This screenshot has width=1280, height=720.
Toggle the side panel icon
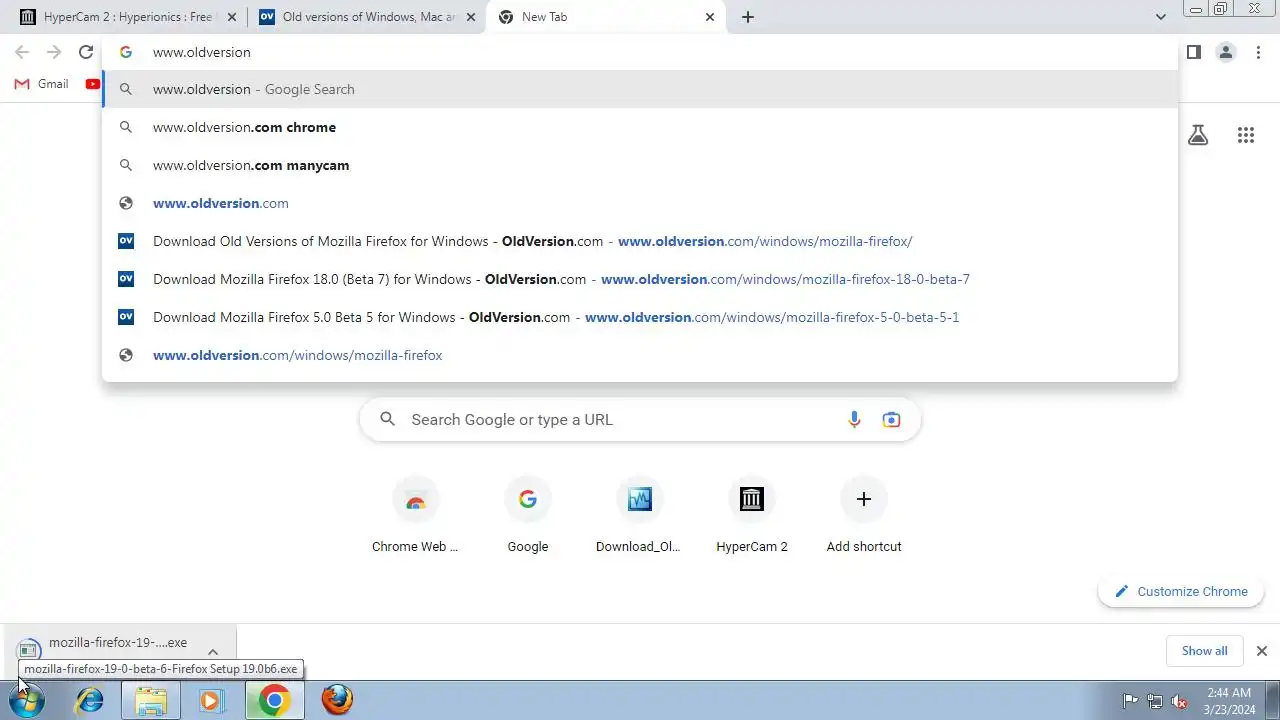(x=1193, y=52)
